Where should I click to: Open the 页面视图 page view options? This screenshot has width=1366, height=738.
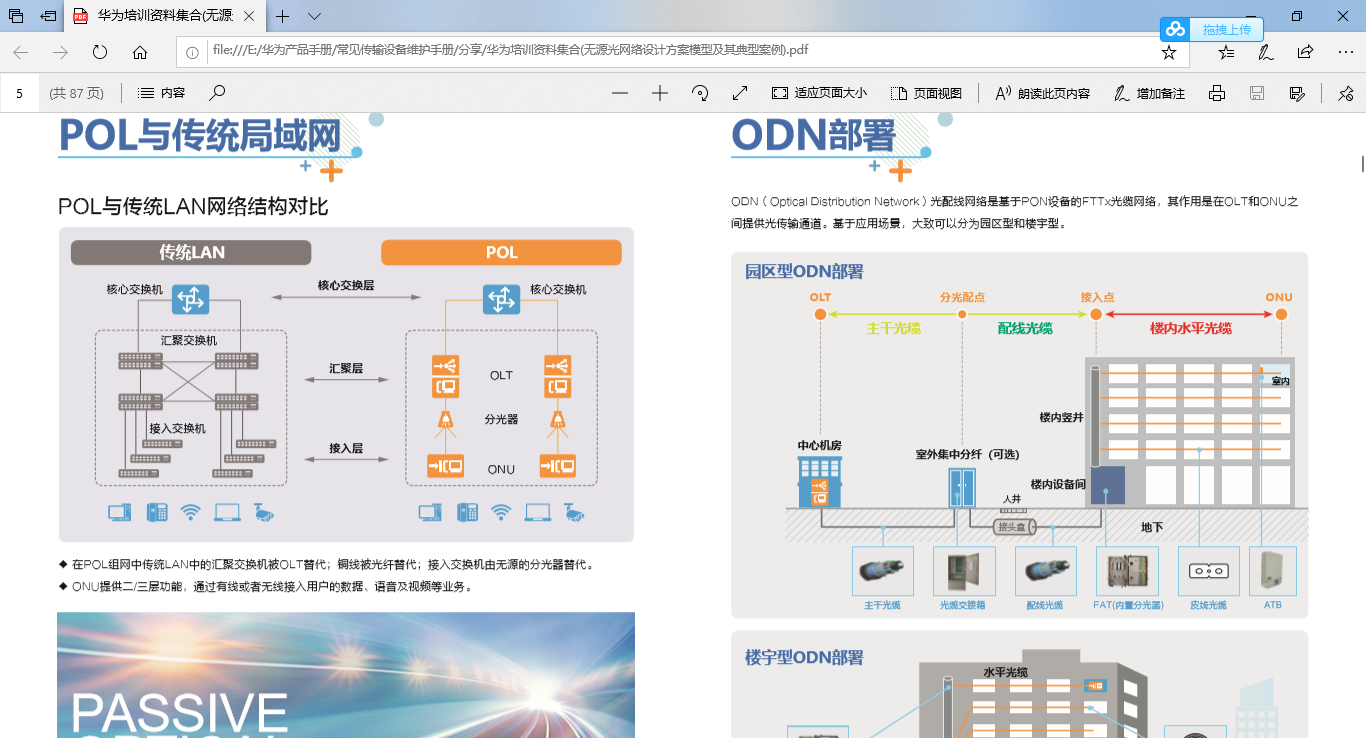(x=926, y=93)
